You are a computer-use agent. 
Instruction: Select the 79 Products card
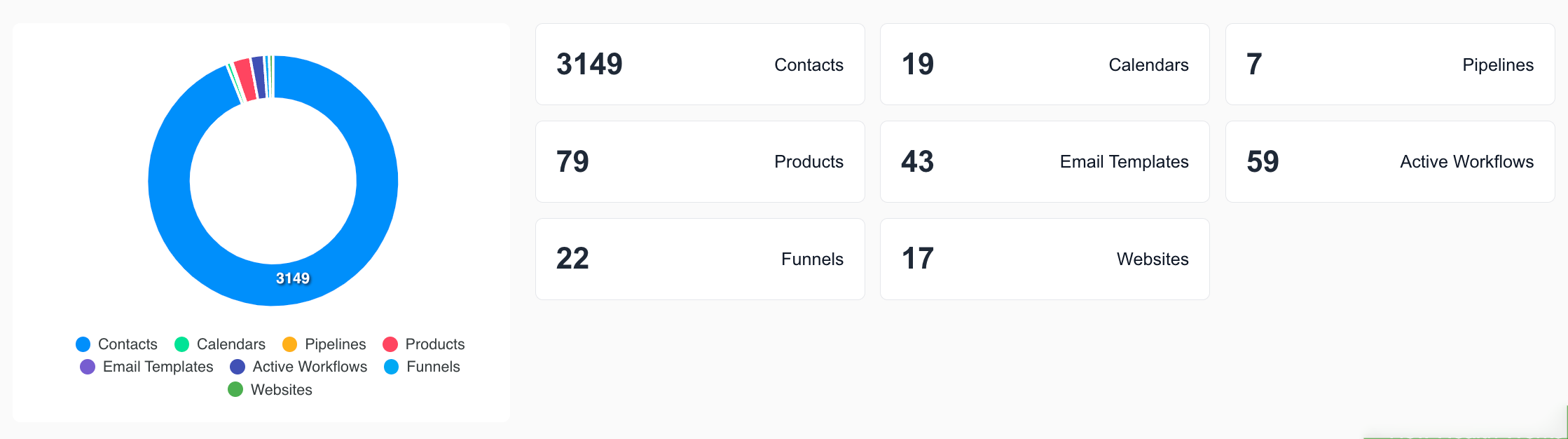700,162
